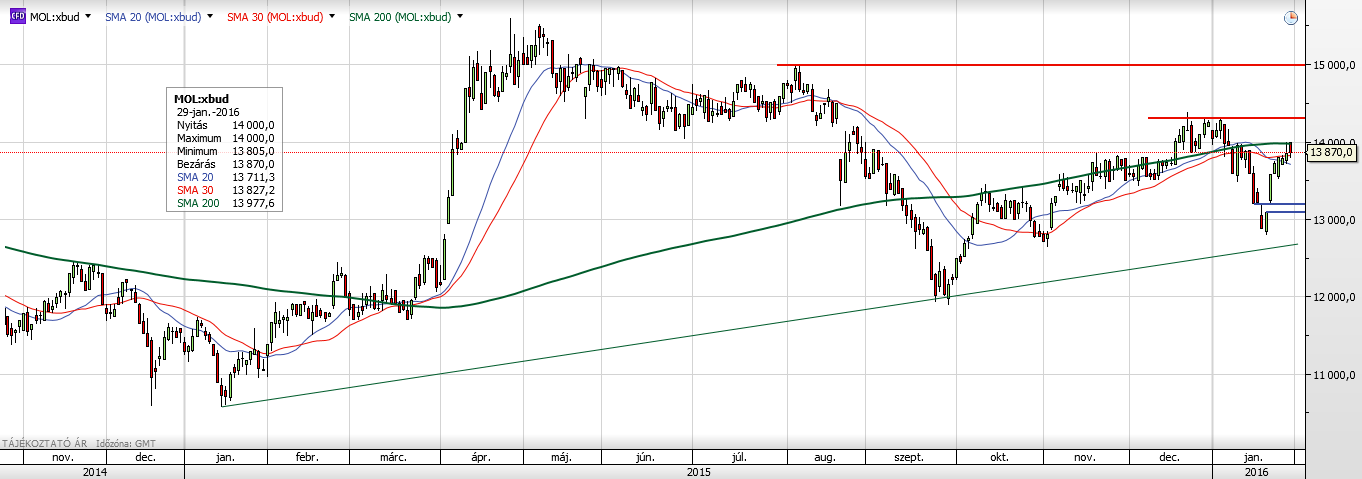Select the current price tag 13 870,0
This screenshot has width=1362, height=479.
[x=1331, y=152]
